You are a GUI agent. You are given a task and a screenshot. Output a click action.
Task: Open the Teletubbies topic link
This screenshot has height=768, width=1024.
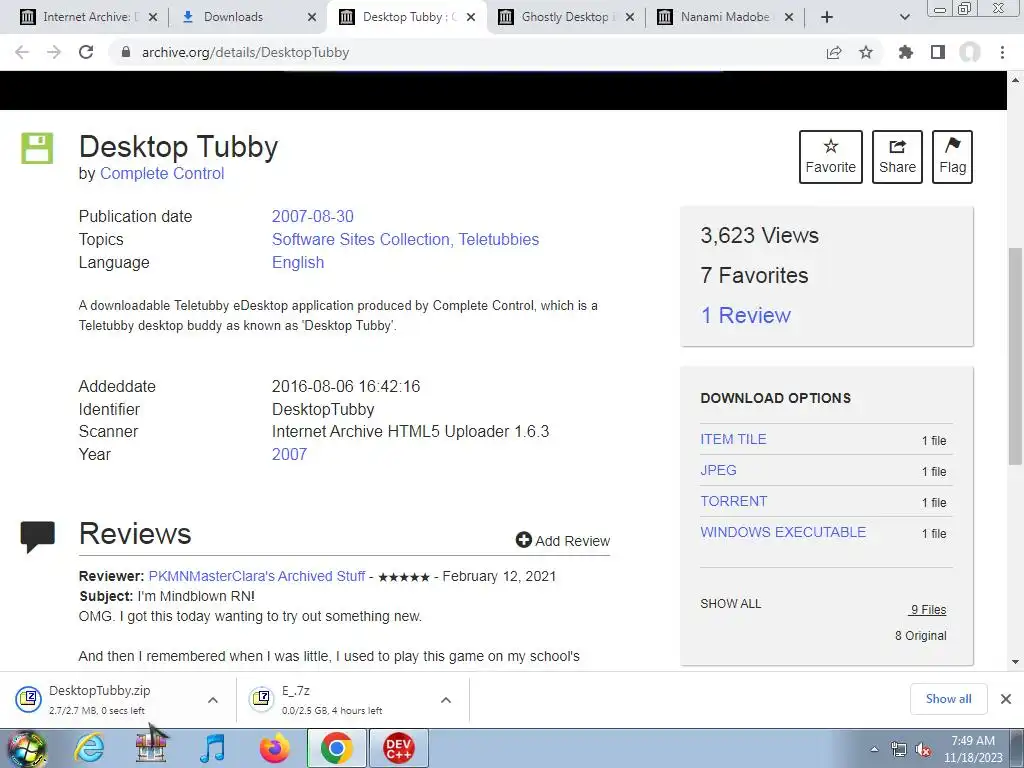click(x=499, y=240)
